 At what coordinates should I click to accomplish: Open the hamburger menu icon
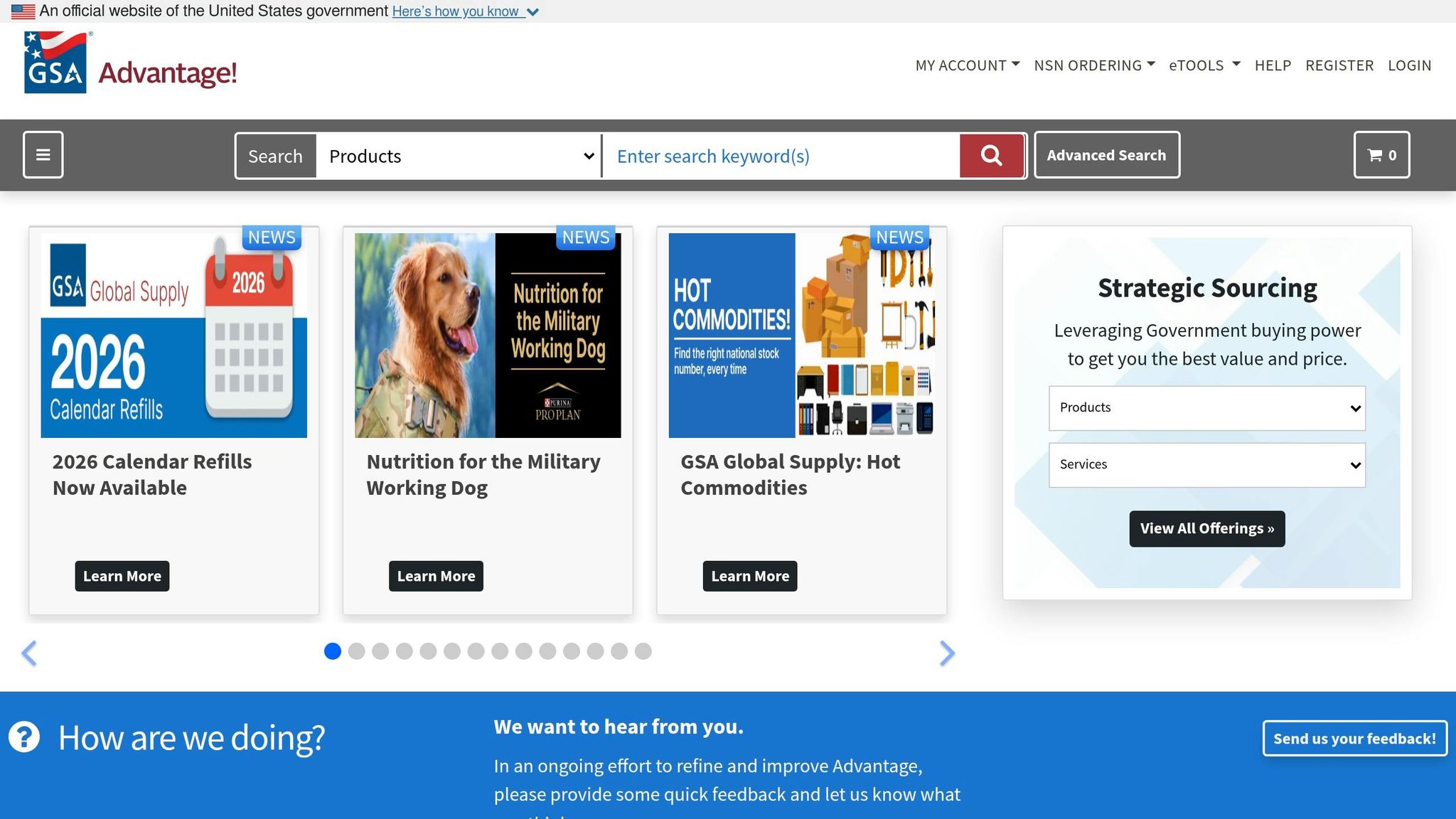43,155
